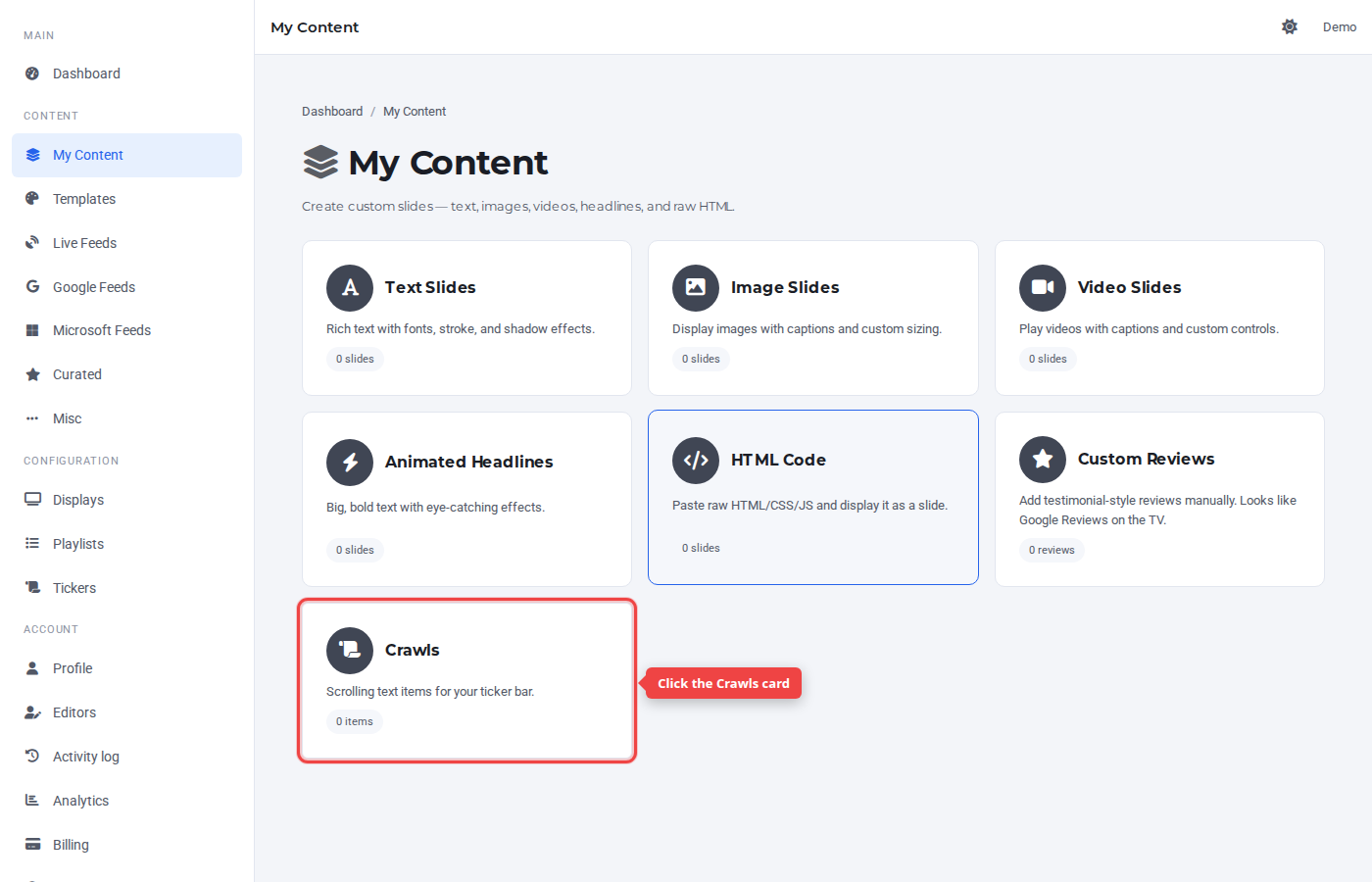Image resolution: width=1372 pixels, height=882 pixels.
Task: Click the Text Slides letter A icon
Action: tap(350, 288)
